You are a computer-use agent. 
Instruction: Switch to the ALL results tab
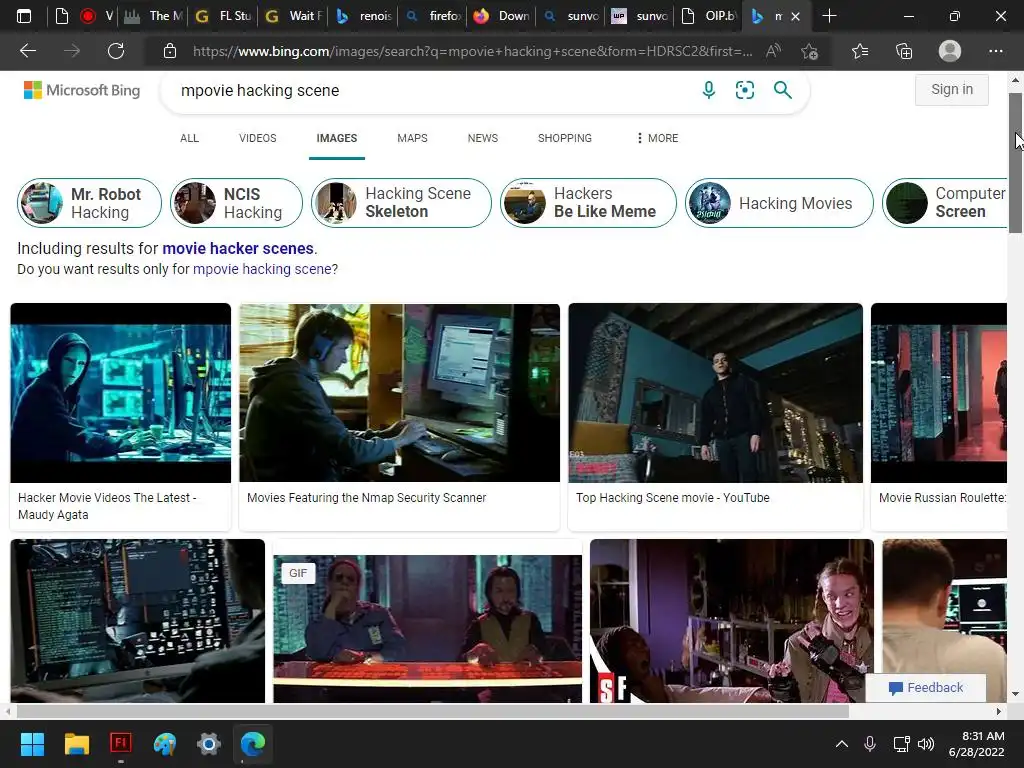point(189,138)
